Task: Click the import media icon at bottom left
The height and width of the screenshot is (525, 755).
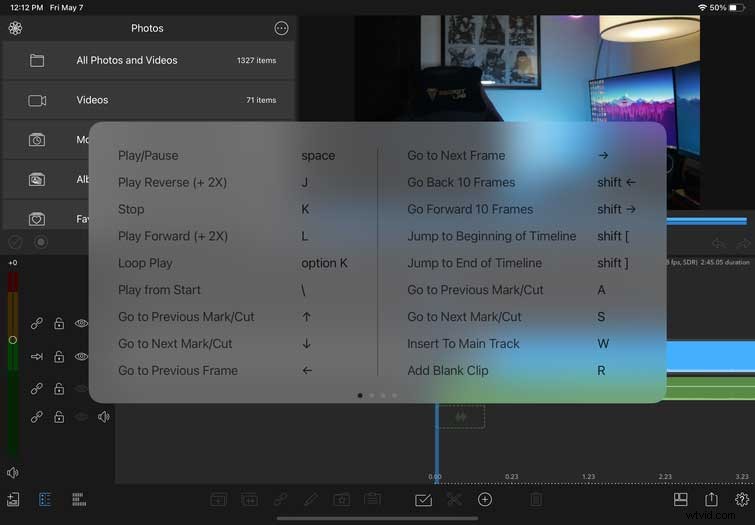Action: pyautogui.click(x=14, y=499)
